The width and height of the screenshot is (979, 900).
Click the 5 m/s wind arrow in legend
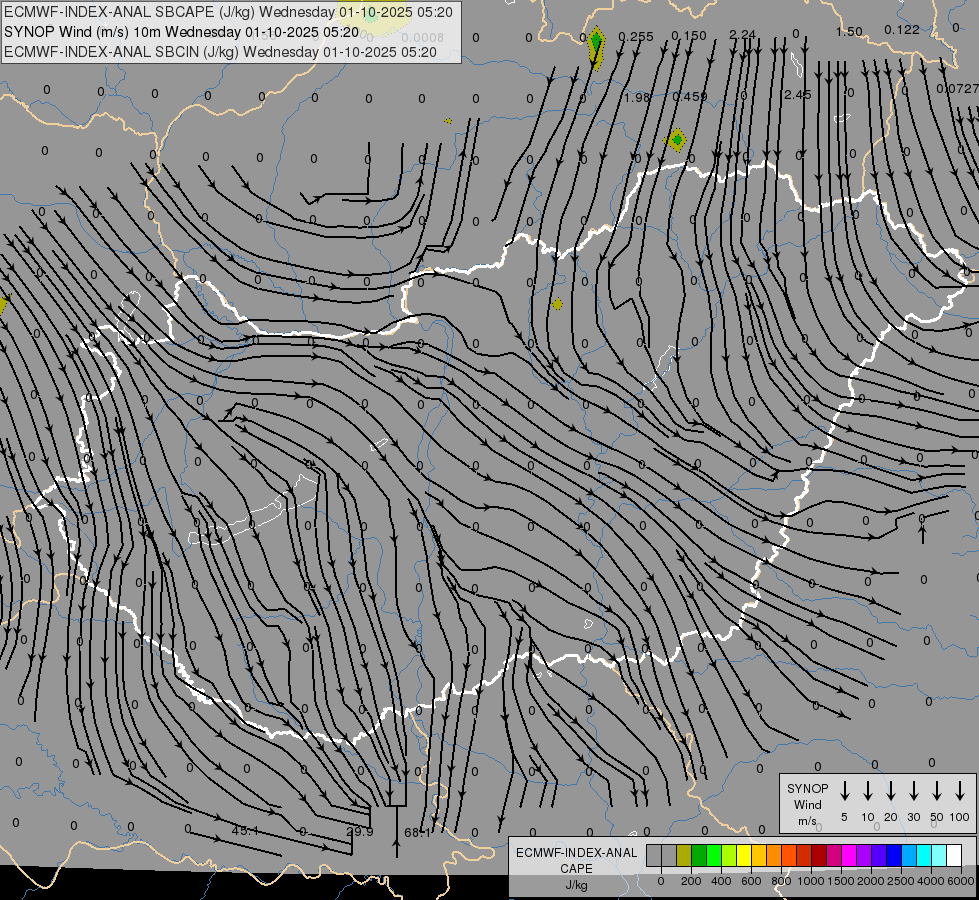pos(844,791)
